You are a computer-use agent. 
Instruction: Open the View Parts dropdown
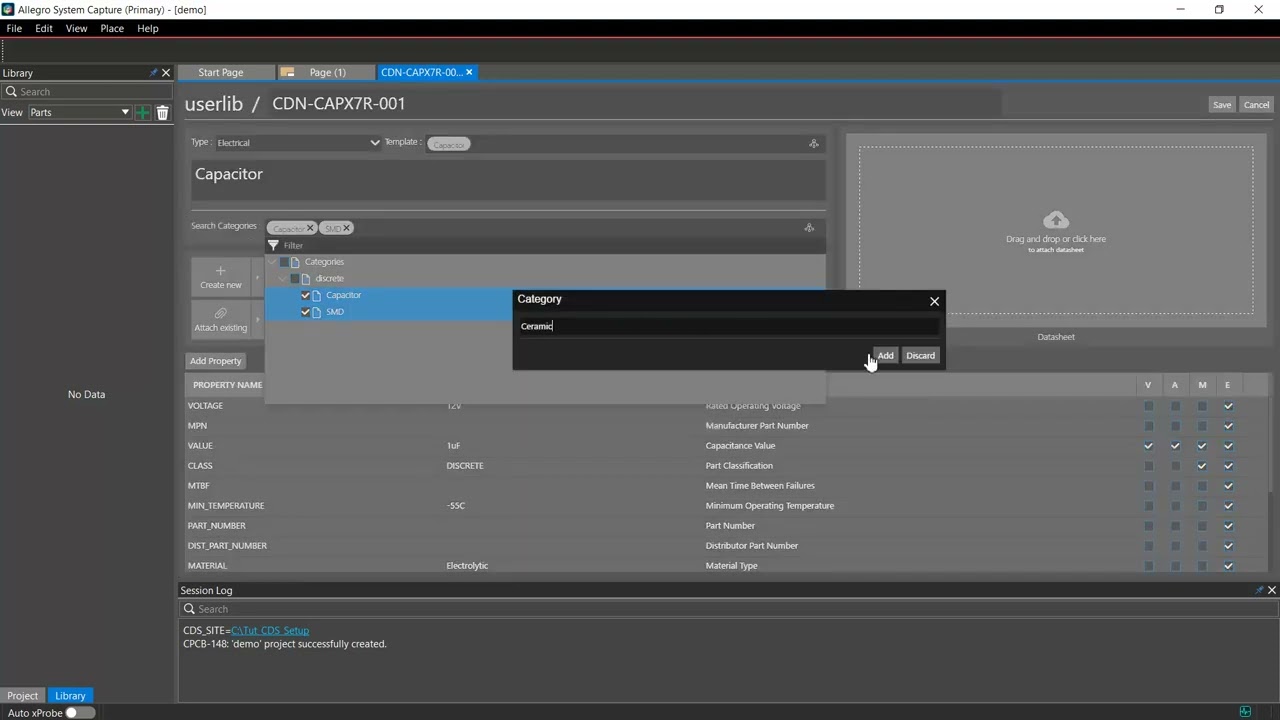79,113
